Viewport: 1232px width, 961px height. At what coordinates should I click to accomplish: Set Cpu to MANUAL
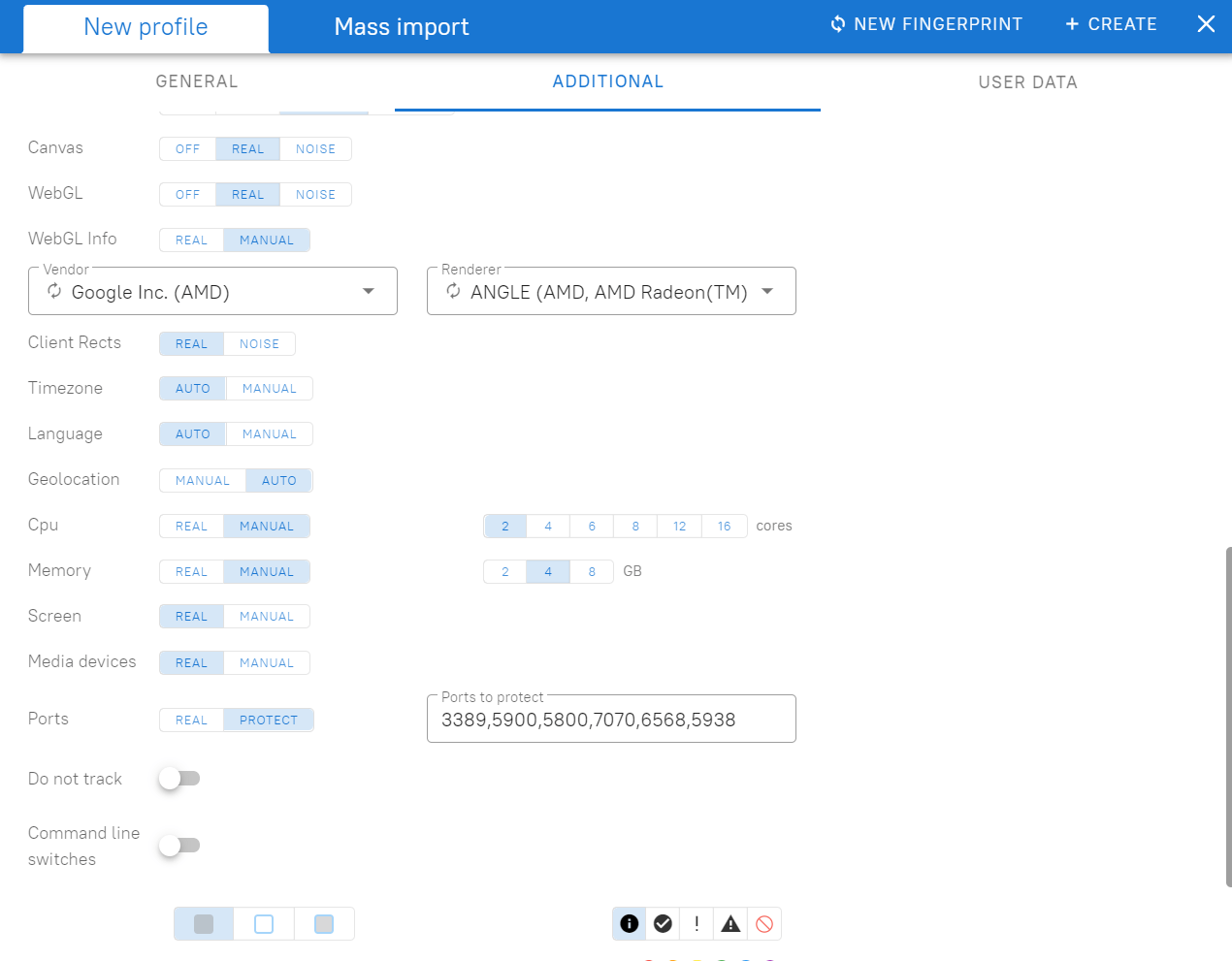coord(266,526)
